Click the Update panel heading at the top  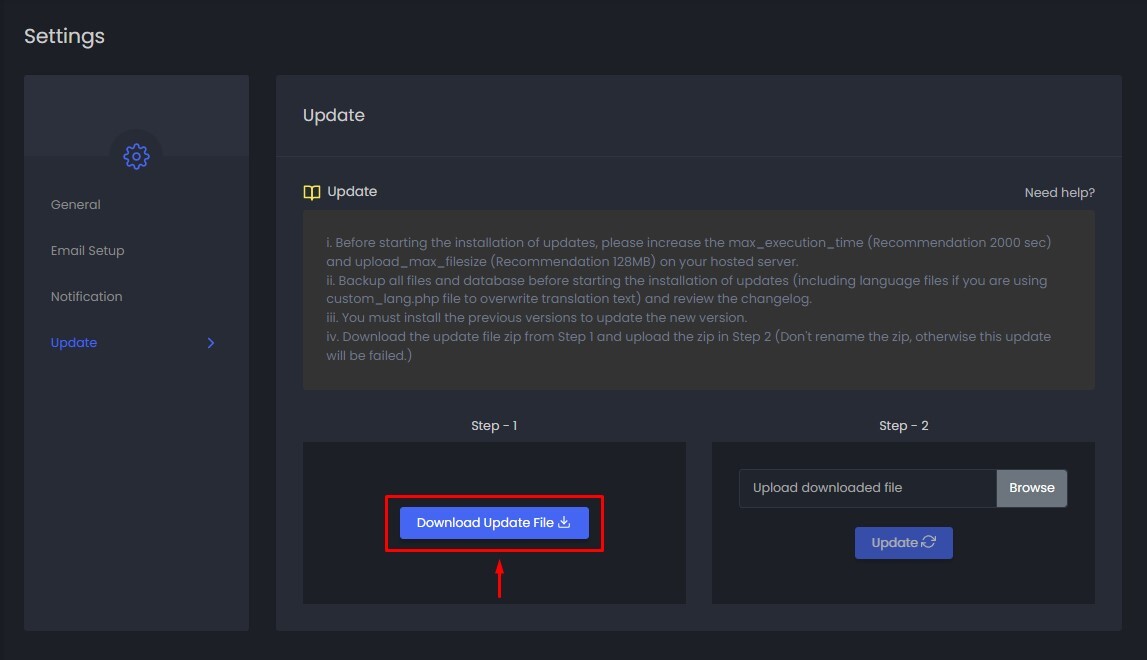point(334,115)
